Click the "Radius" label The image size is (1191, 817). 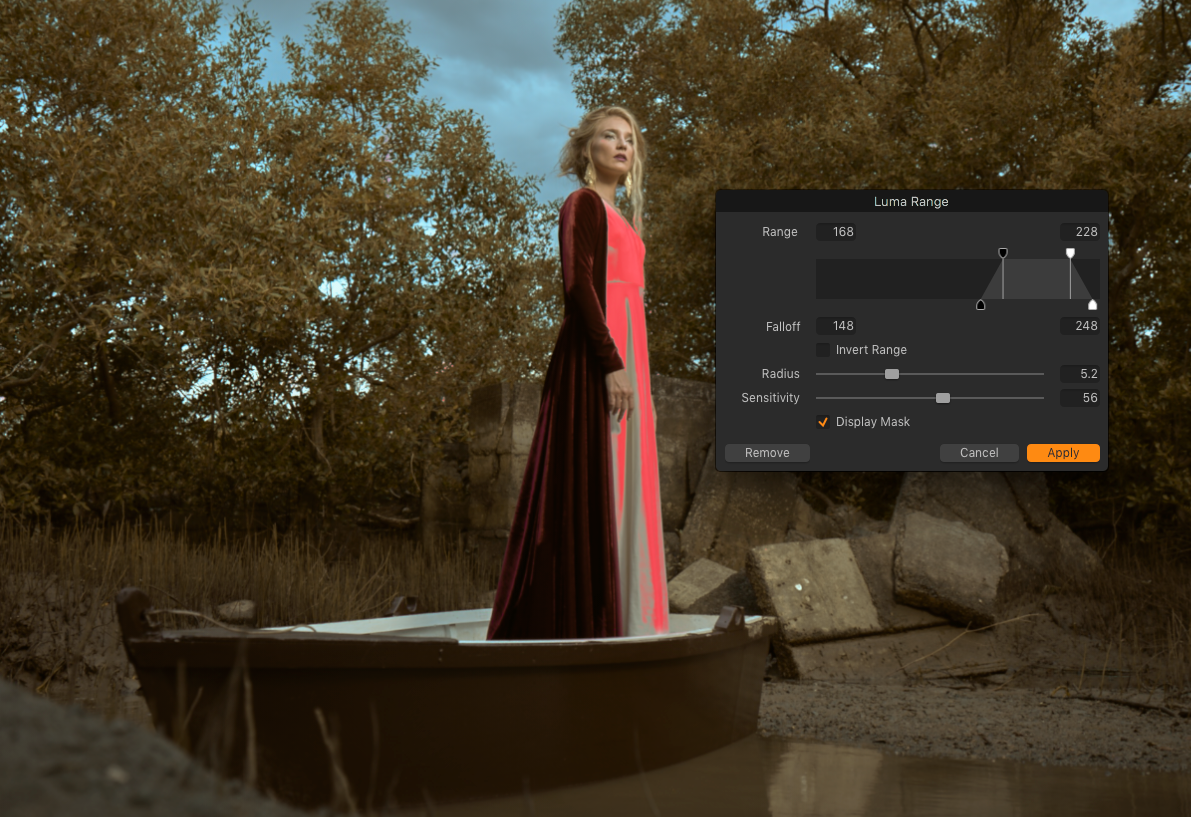[780, 374]
